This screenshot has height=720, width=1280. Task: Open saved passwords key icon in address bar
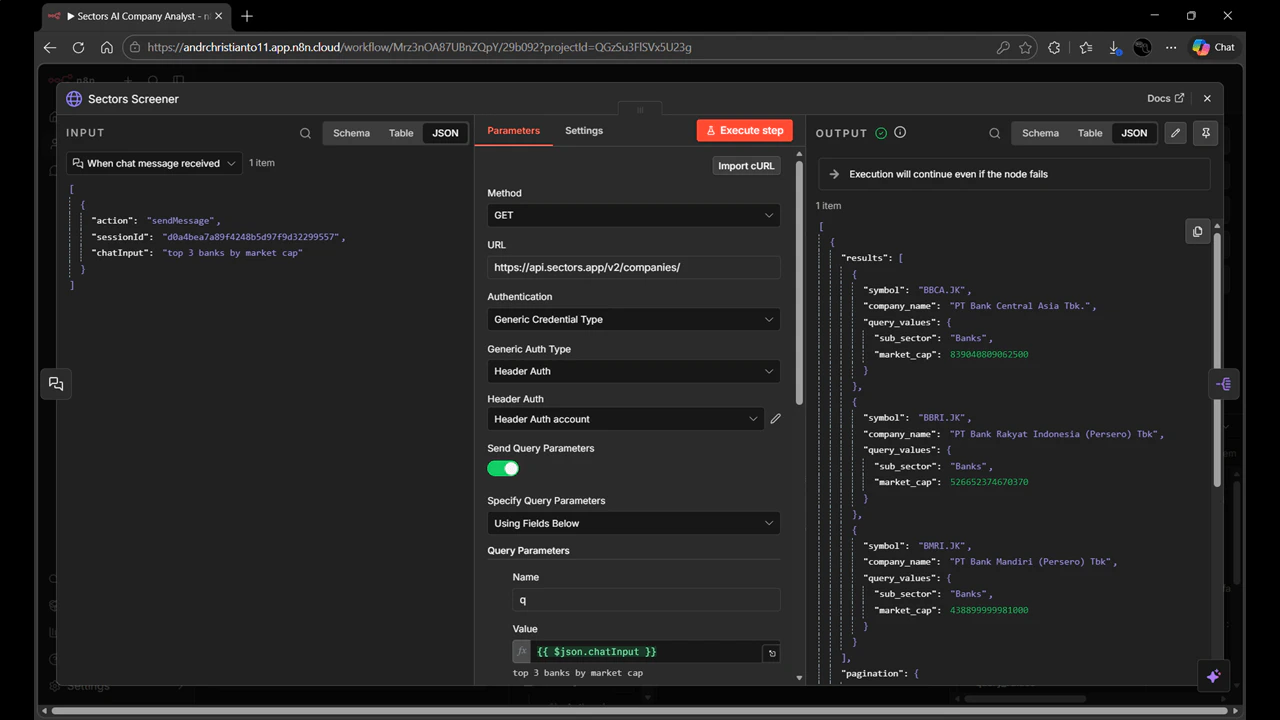pos(1003,47)
